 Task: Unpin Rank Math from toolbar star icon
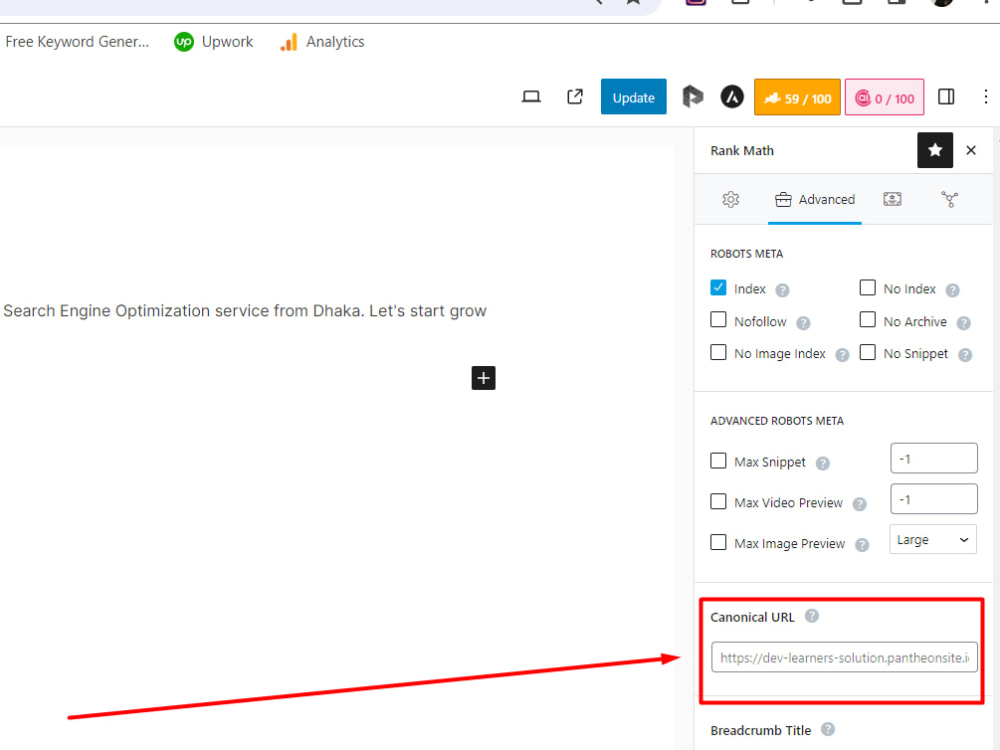click(x=935, y=151)
